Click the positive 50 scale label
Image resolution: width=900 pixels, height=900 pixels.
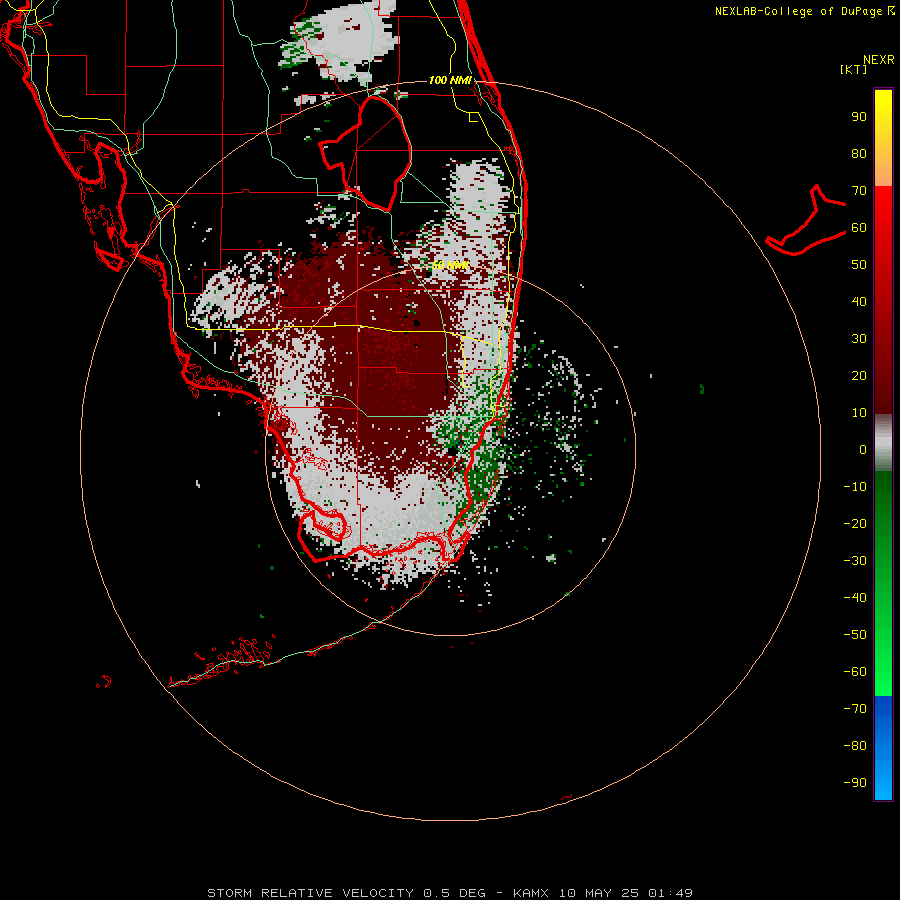click(859, 265)
